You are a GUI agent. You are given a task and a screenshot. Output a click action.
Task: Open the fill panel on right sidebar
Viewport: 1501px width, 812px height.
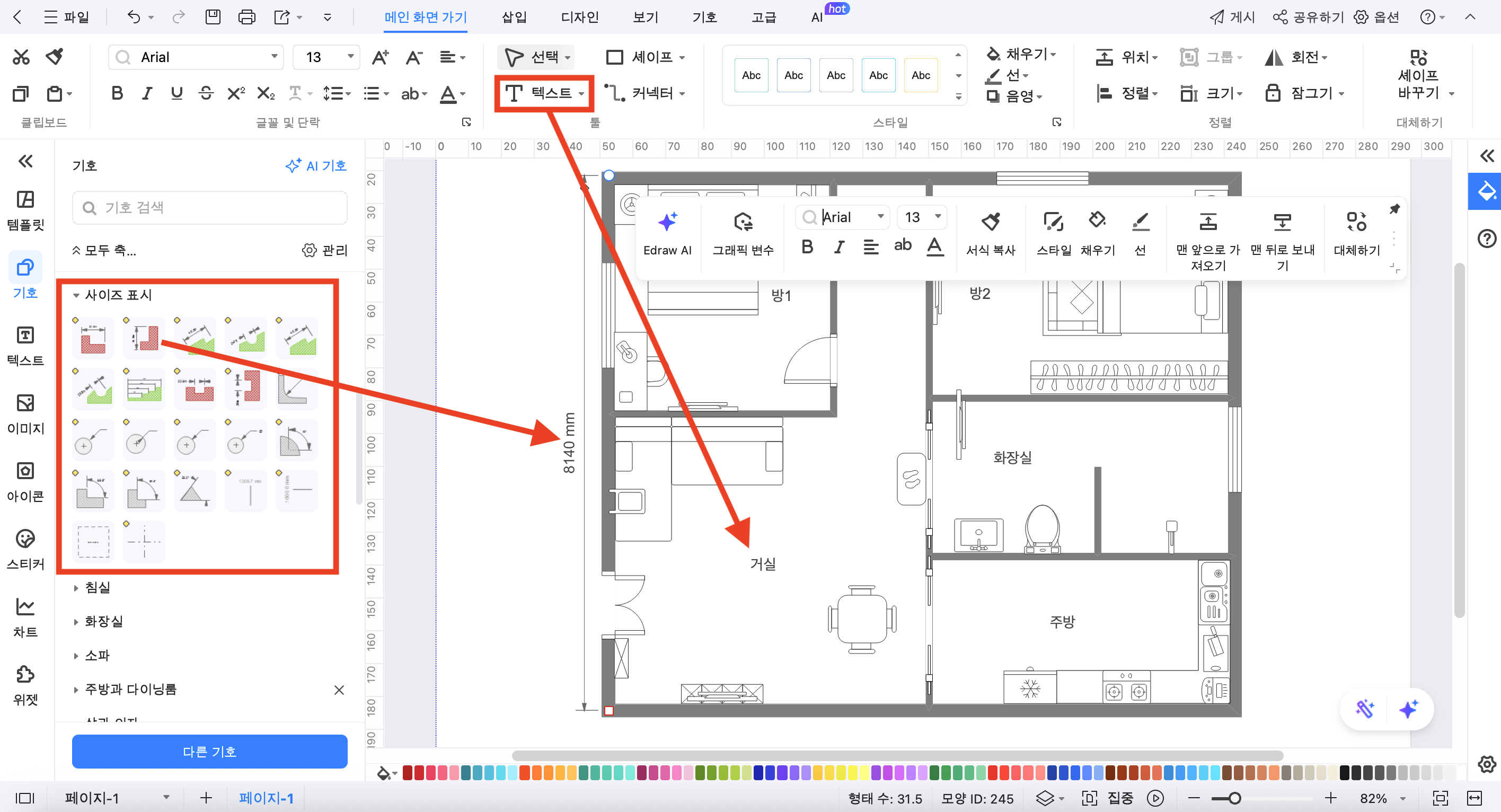pos(1485,191)
